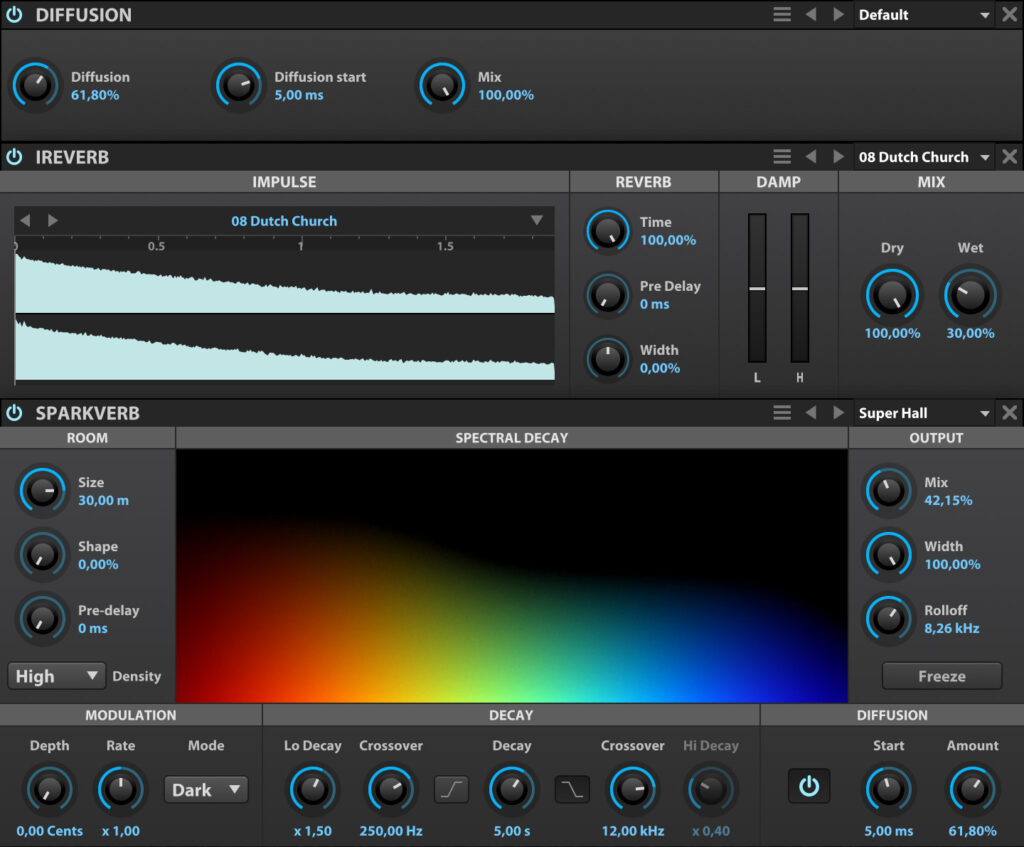Click the previous-preset arrow in the IReverb header
This screenshot has width=1024, height=847.
pyautogui.click(x=811, y=156)
